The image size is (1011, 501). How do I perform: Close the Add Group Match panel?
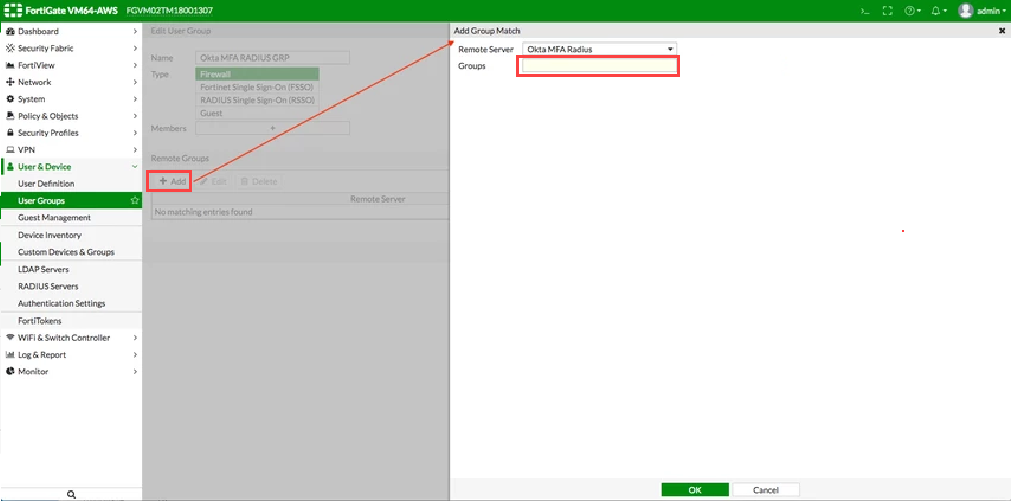(1002, 31)
